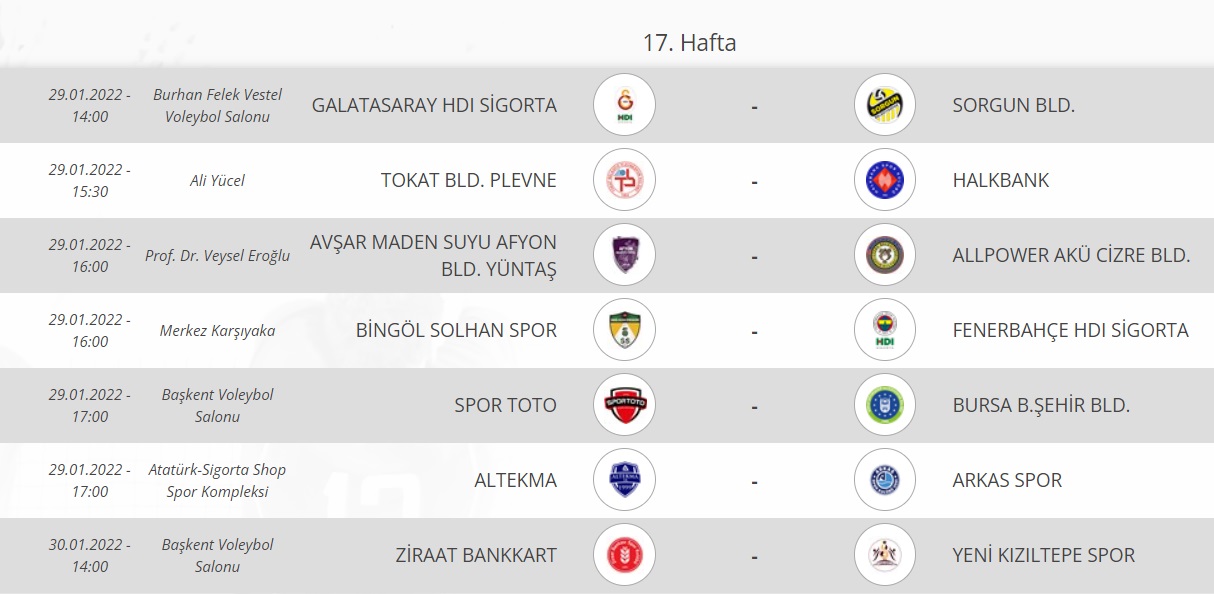Open the GALATASARAY HDI SİGORTA team name
1214x594 pixels.
(x=434, y=105)
